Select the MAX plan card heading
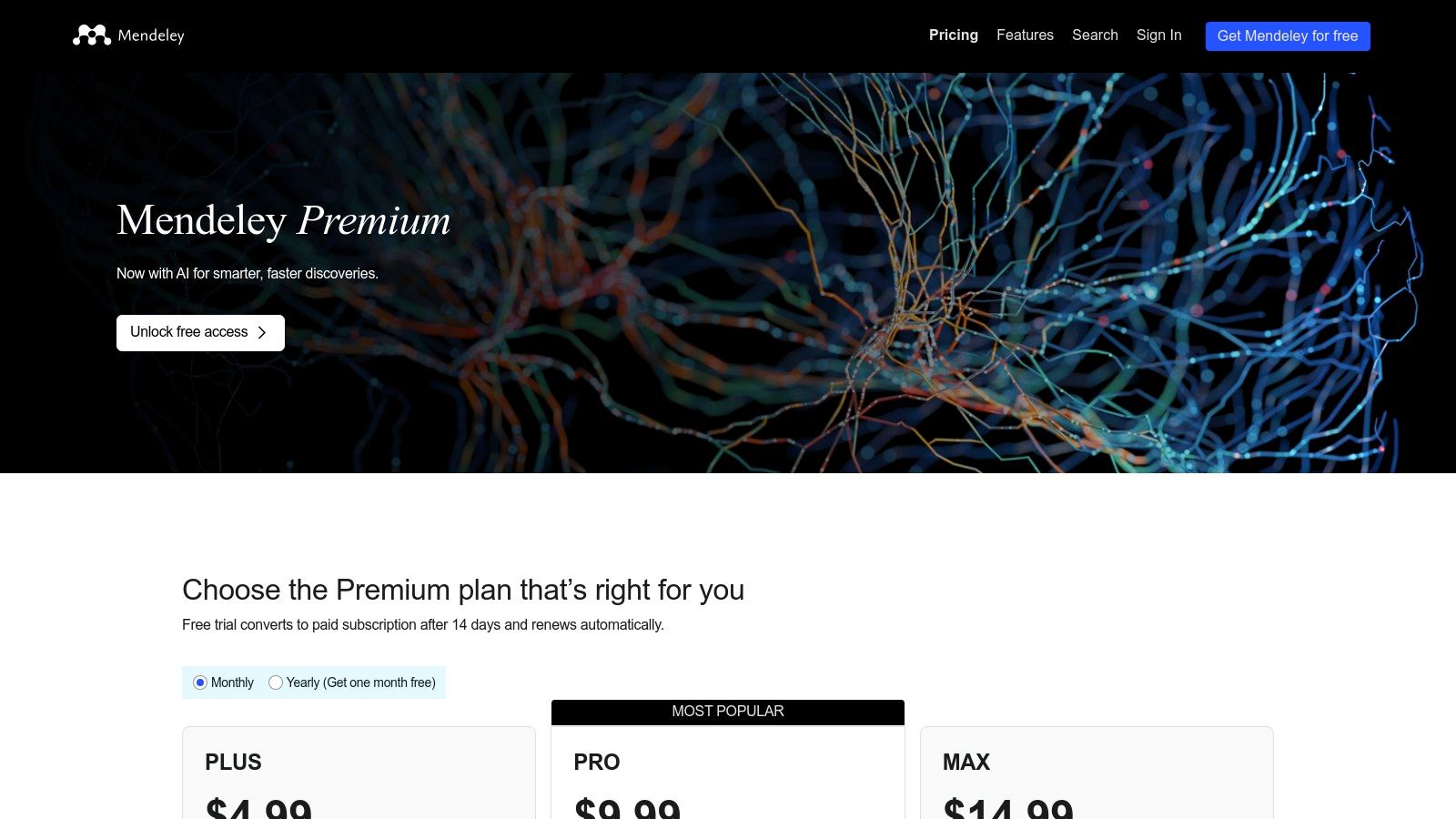1456x819 pixels. coord(966,763)
